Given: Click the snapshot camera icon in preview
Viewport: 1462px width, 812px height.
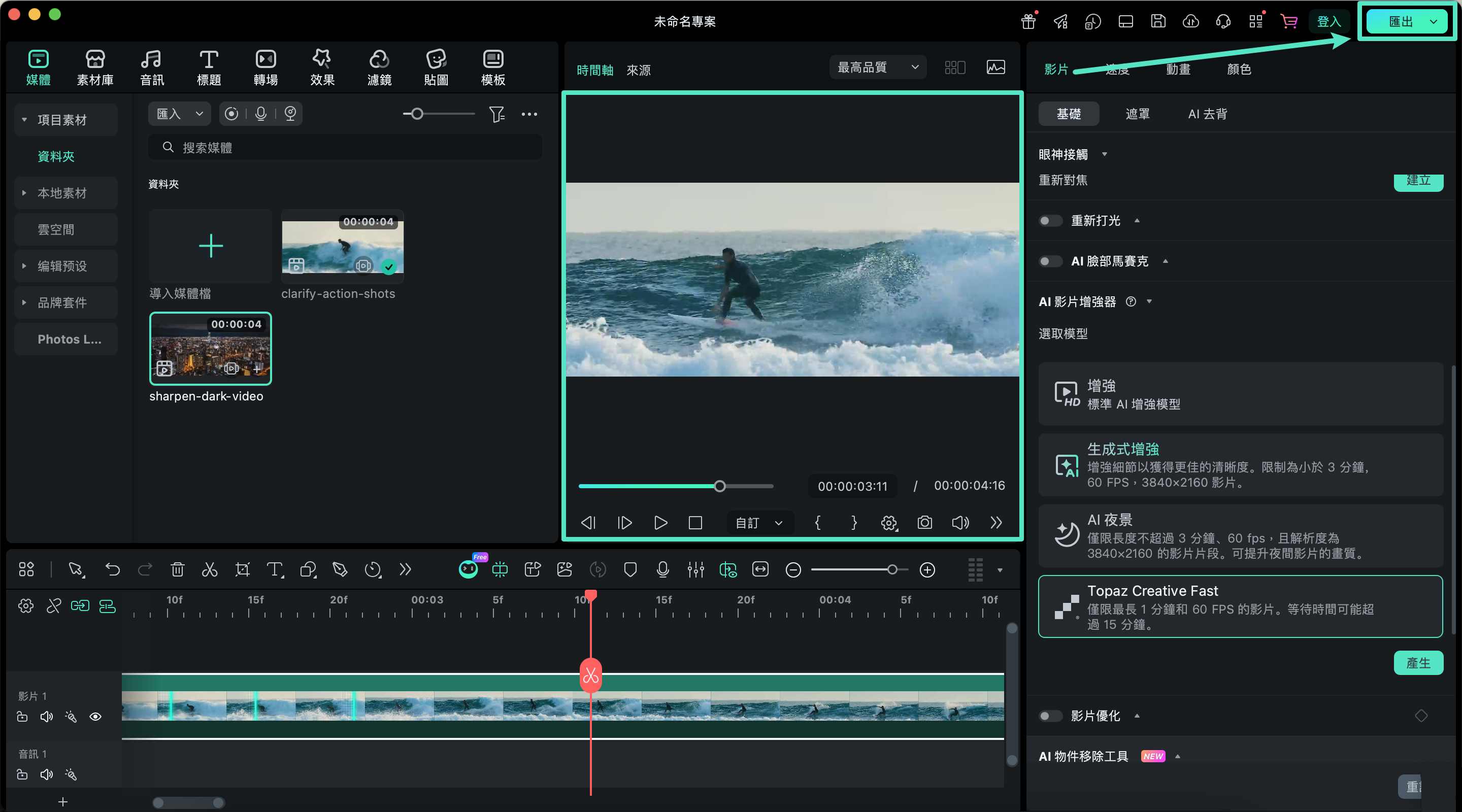Looking at the screenshot, I should coord(924,522).
